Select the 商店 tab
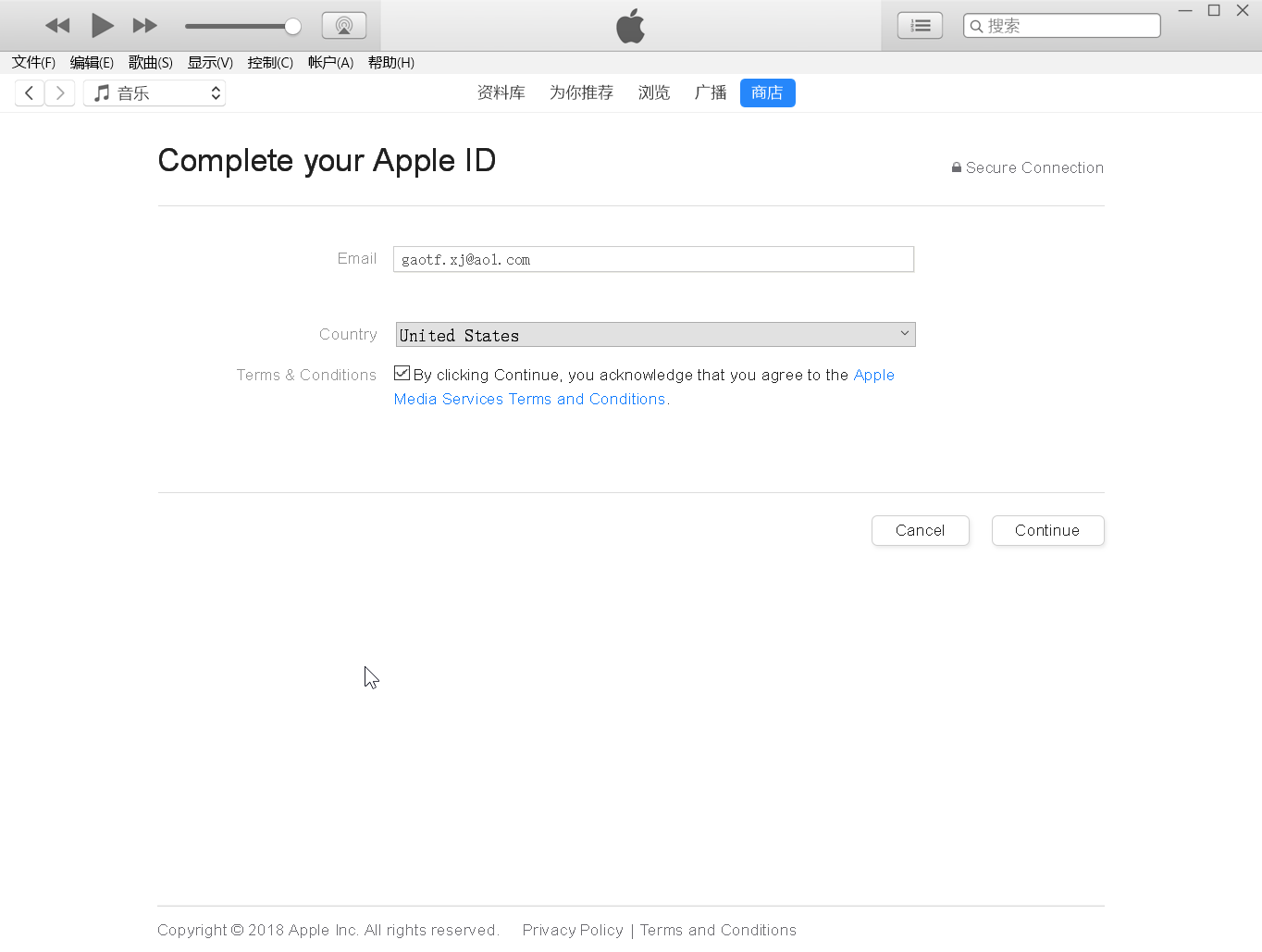The width and height of the screenshot is (1262, 952). click(768, 93)
